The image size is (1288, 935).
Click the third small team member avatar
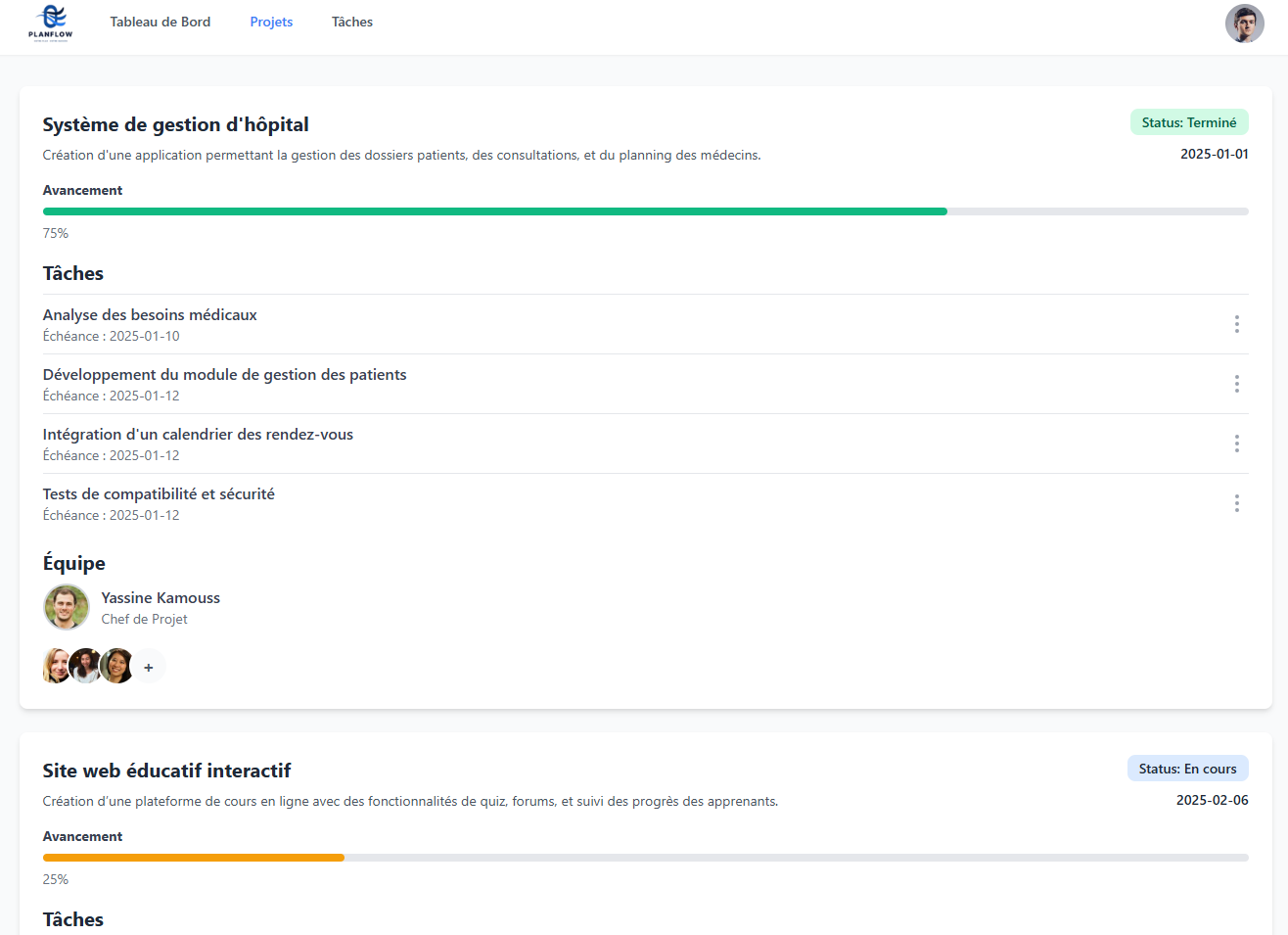click(x=116, y=666)
